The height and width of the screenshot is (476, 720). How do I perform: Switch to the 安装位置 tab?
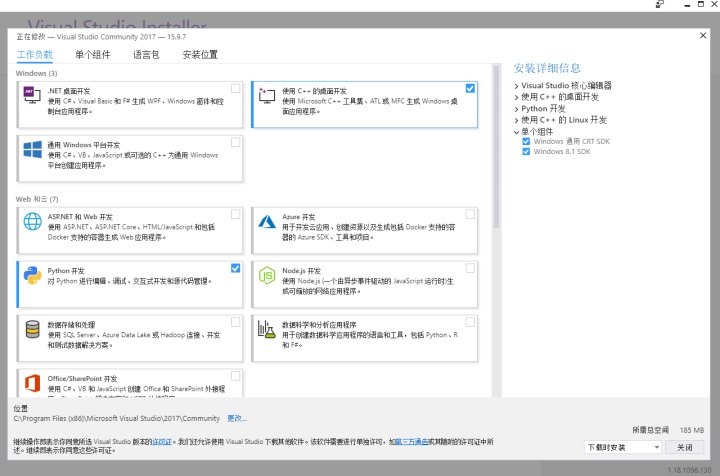(x=200, y=55)
